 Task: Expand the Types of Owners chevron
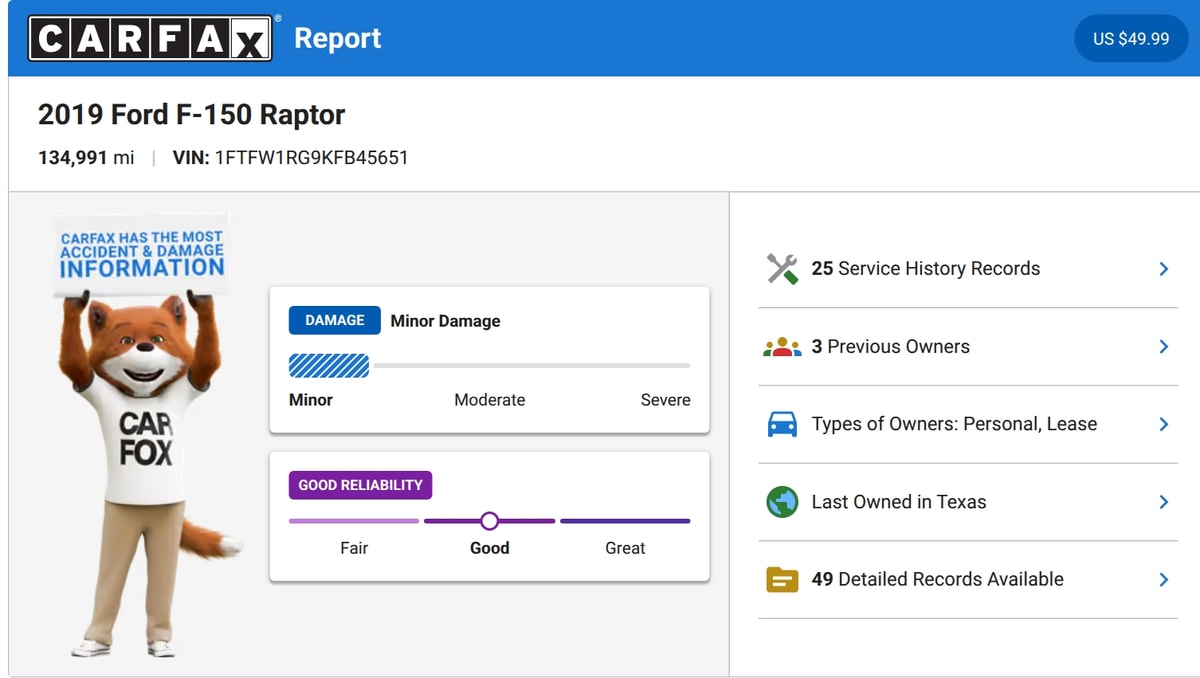coord(1163,424)
